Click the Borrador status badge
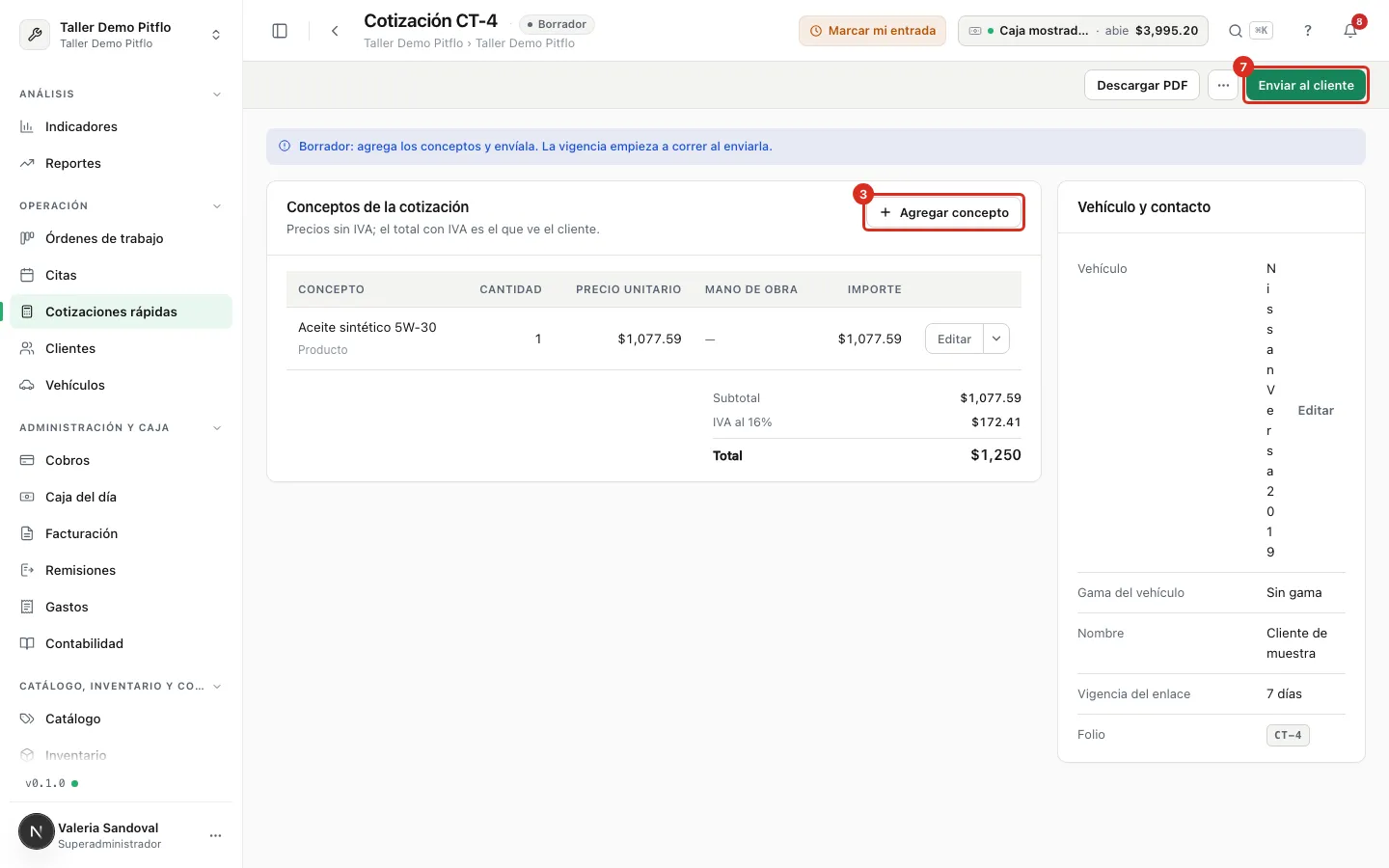1389x868 pixels. pyautogui.click(x=557, y=24)
